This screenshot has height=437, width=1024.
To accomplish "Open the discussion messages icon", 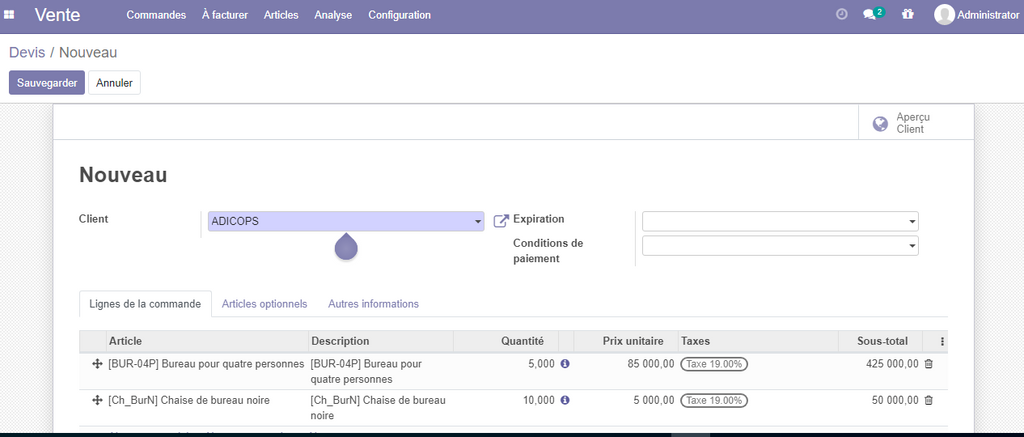I will 872,15.
